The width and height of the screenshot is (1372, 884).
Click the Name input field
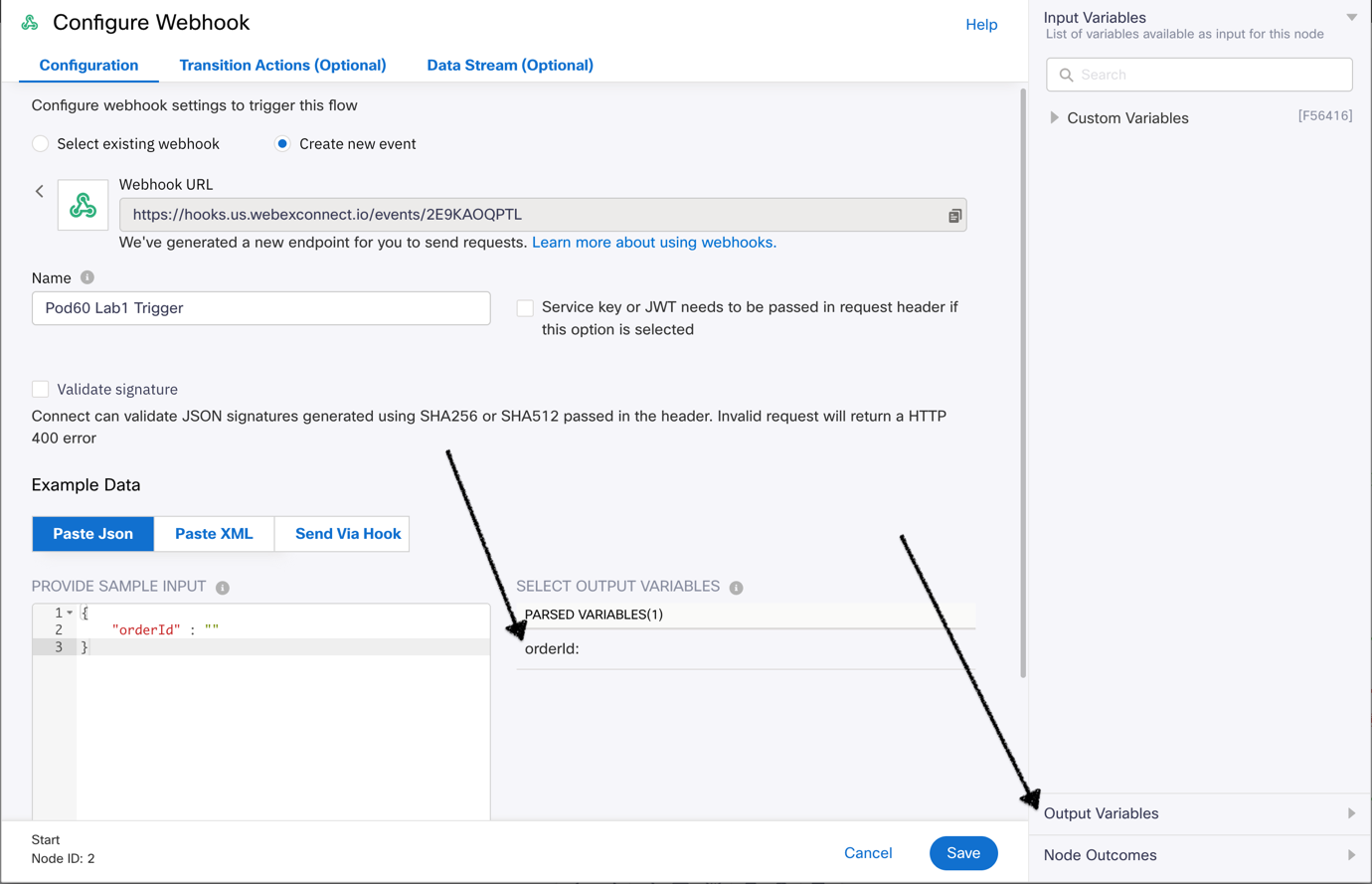261,308
